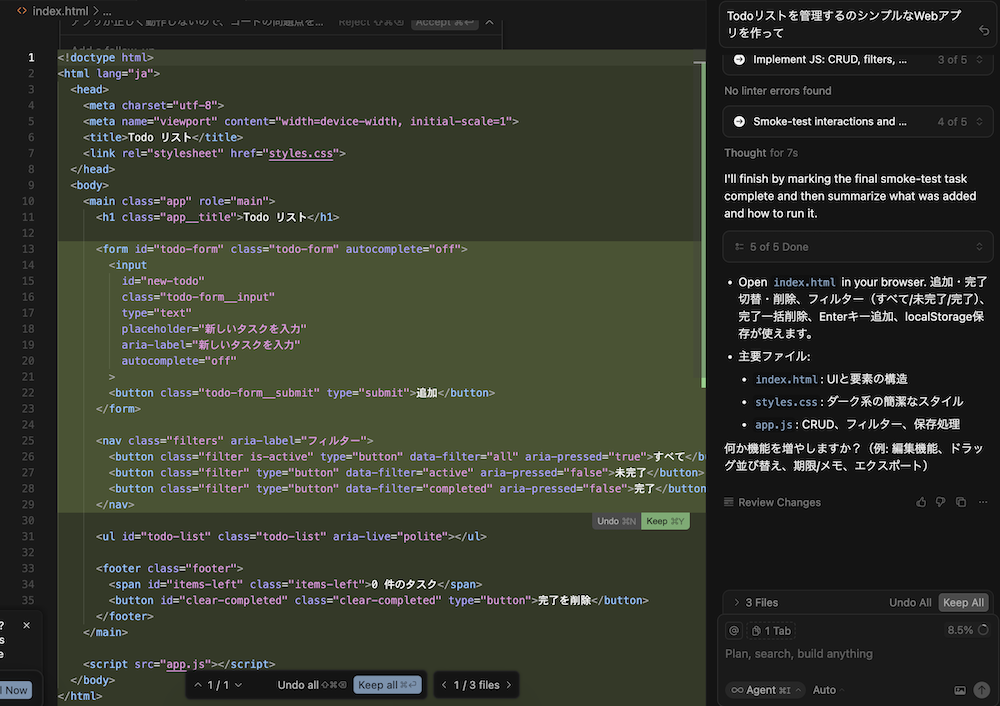Open the Agent mode dropdown

click(765, 690)
